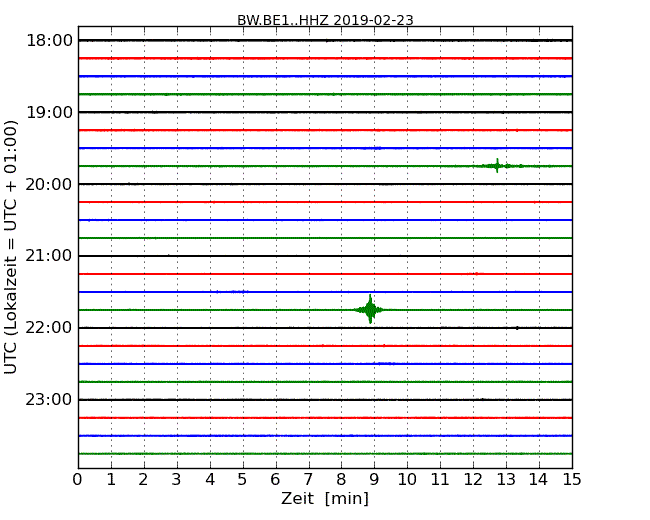Click x-axis tick label 2

coord(143,479)
